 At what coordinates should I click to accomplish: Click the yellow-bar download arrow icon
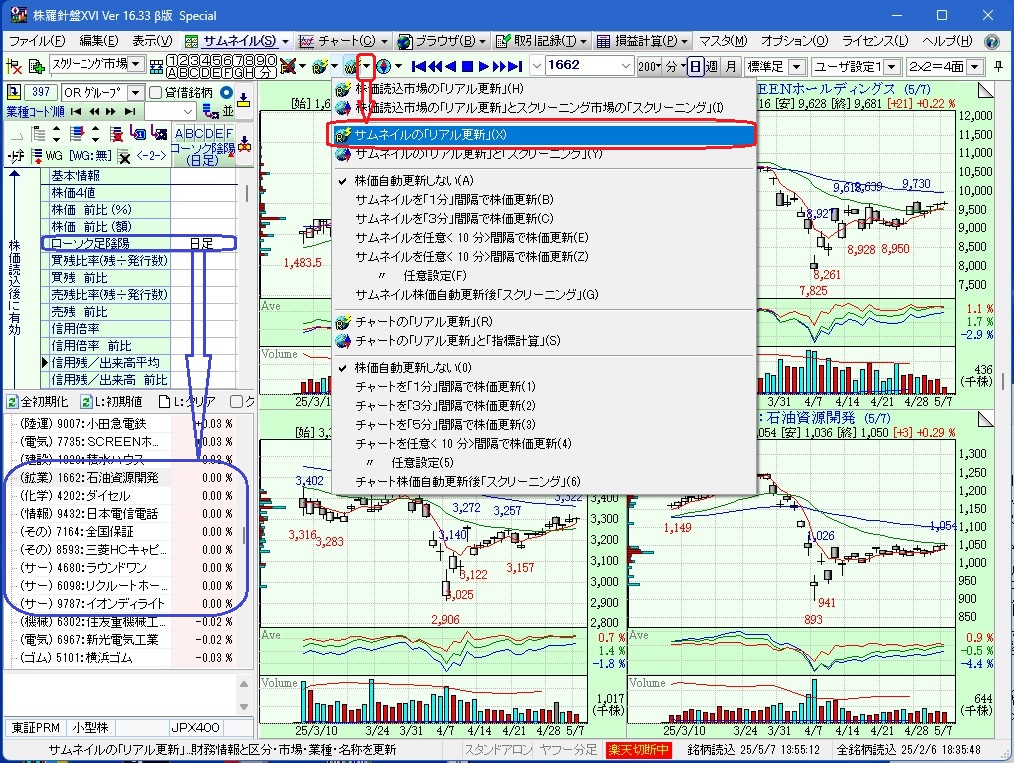[x=243, y=99]
